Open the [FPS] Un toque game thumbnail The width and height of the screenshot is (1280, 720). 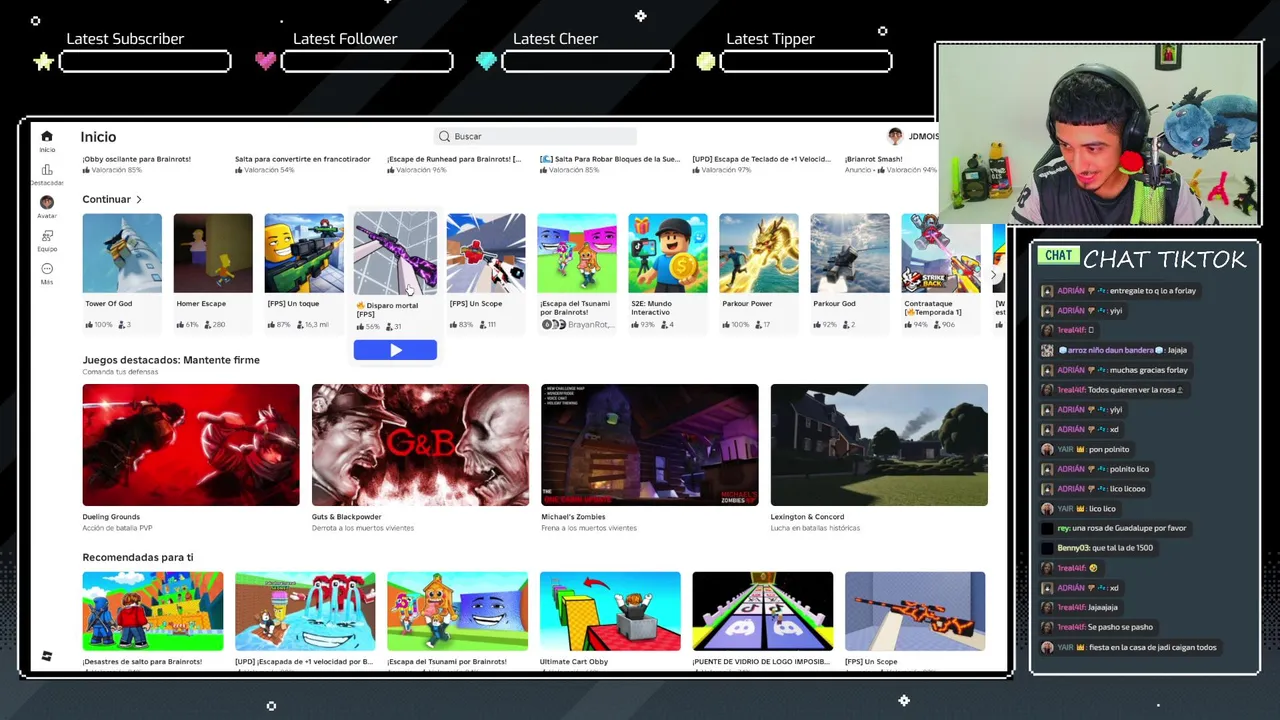click(x=304, y=253)
